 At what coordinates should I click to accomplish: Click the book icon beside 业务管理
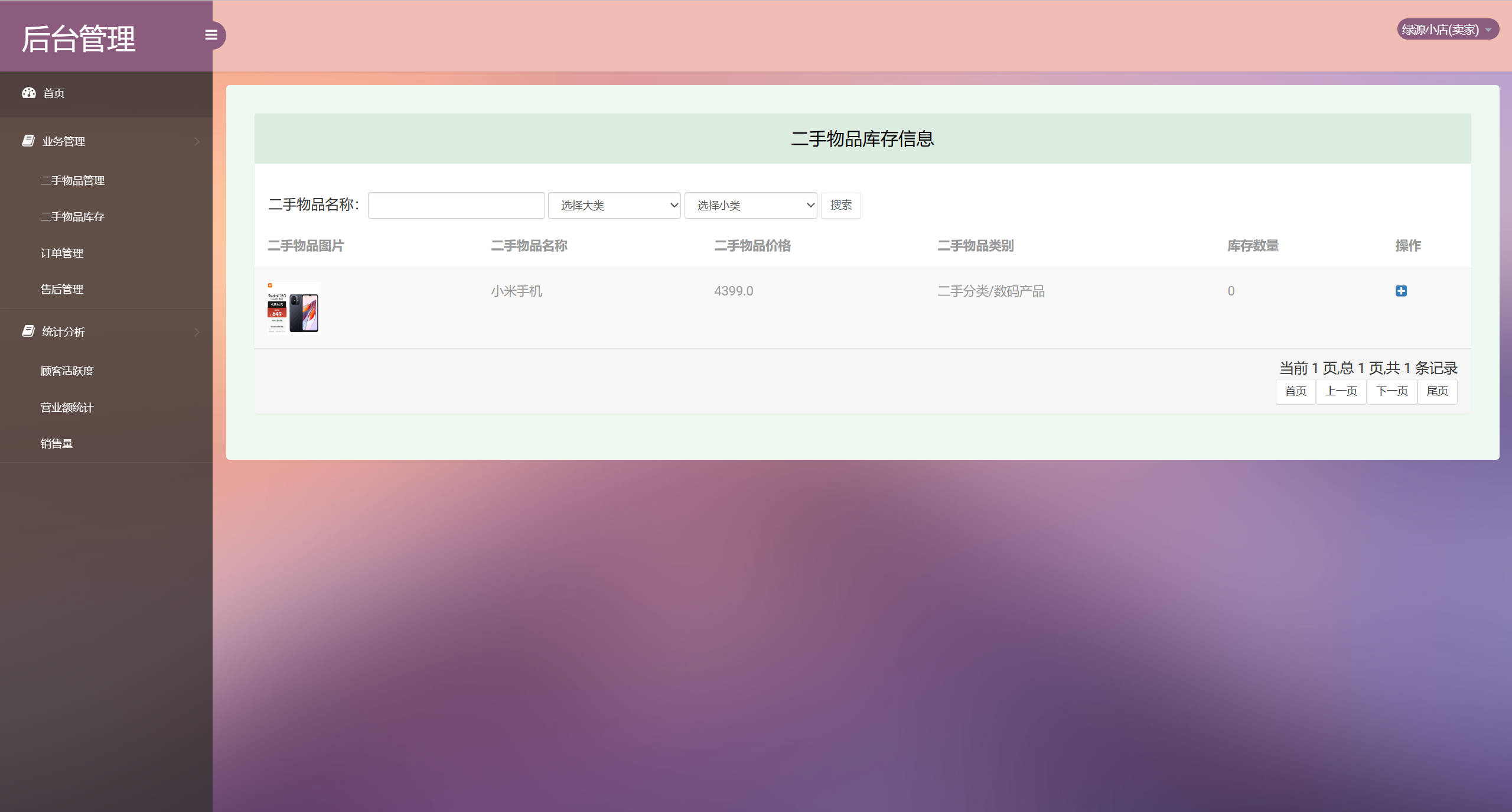pos(28,141)
